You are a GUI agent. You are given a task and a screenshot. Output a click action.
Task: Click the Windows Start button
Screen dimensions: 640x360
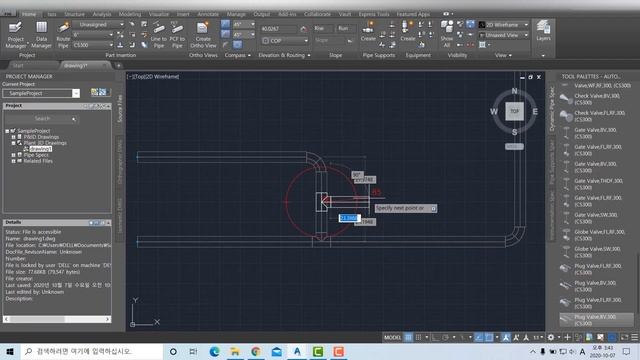click(10, 351)
